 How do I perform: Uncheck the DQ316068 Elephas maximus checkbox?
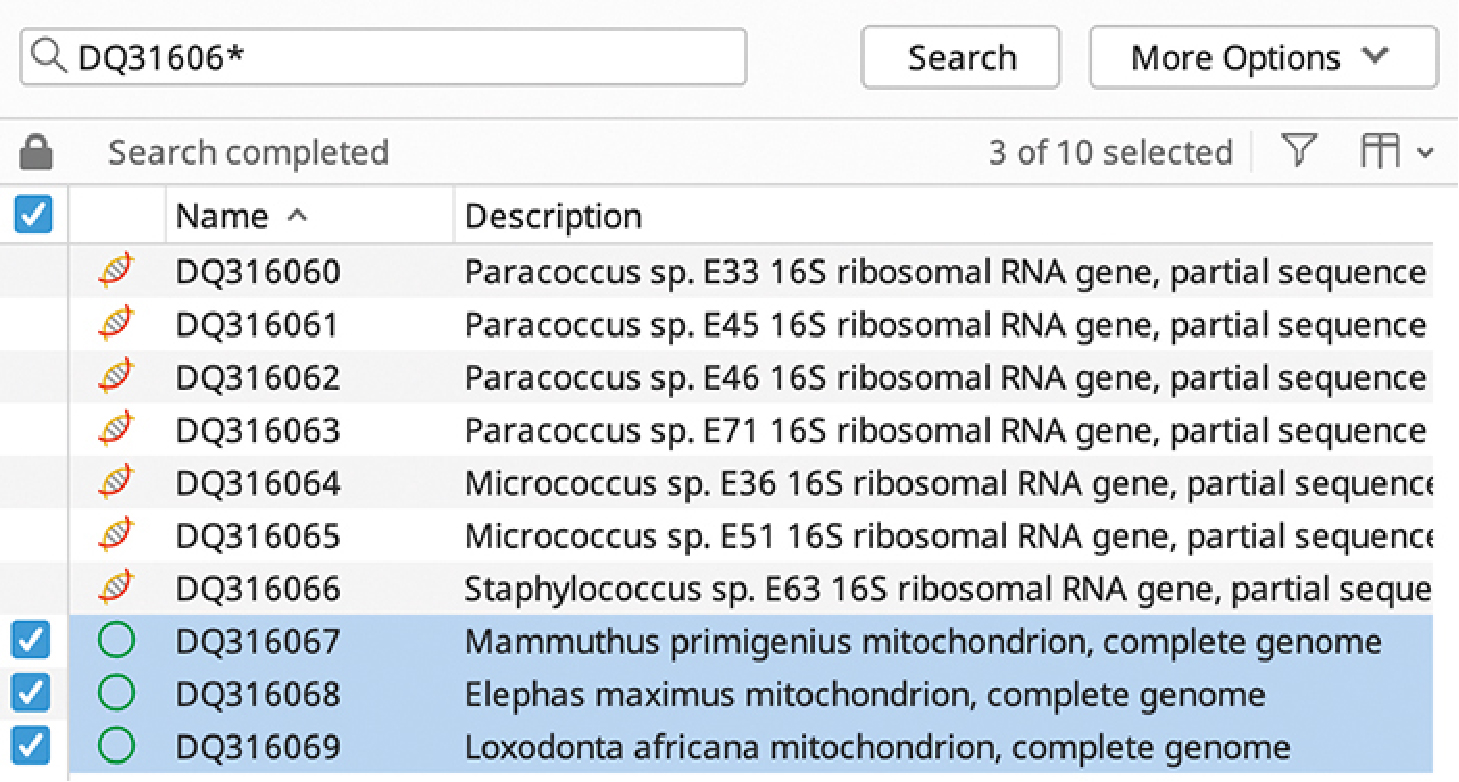33,694
